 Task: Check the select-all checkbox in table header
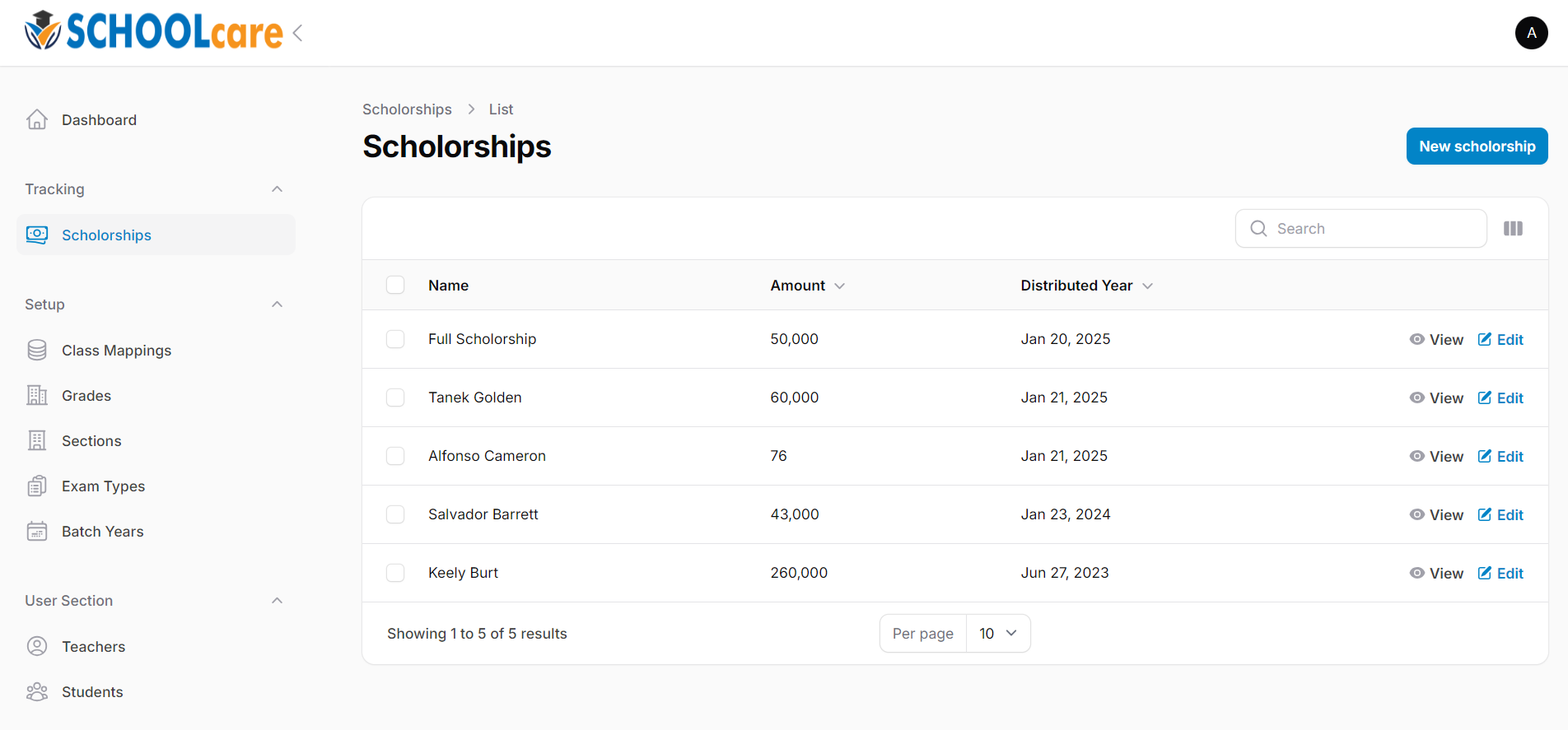tap(395, 286)
